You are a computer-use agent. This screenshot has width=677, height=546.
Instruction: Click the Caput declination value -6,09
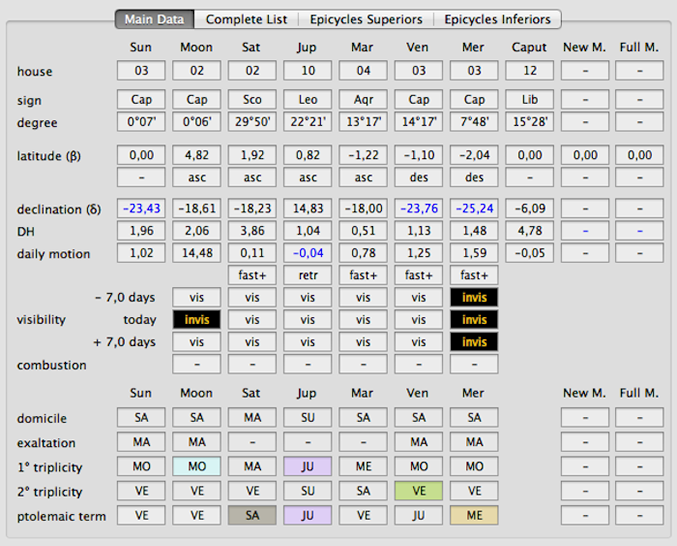530,208
